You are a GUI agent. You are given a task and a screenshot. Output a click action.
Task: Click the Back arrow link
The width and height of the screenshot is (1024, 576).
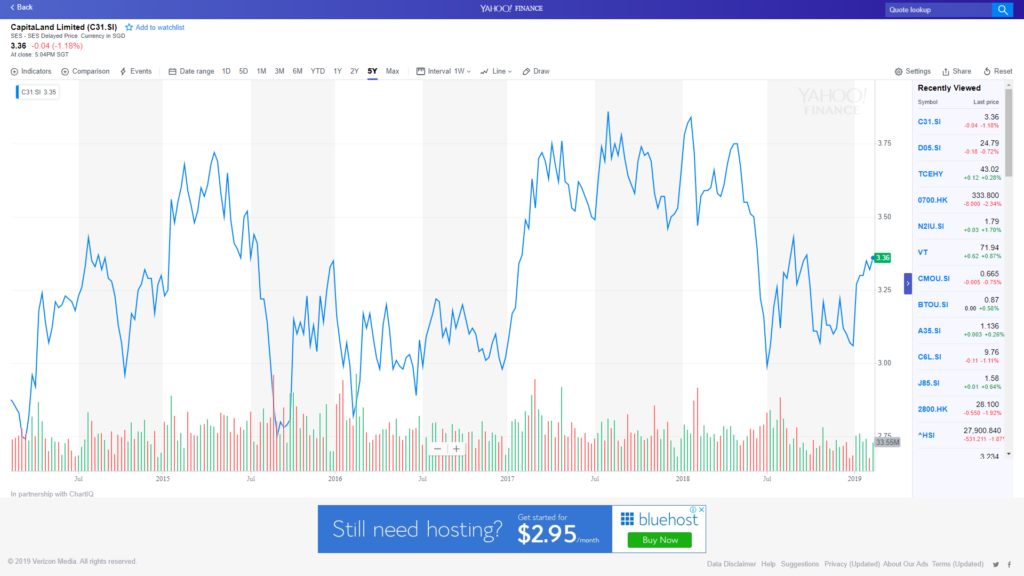tap(21, 7)
